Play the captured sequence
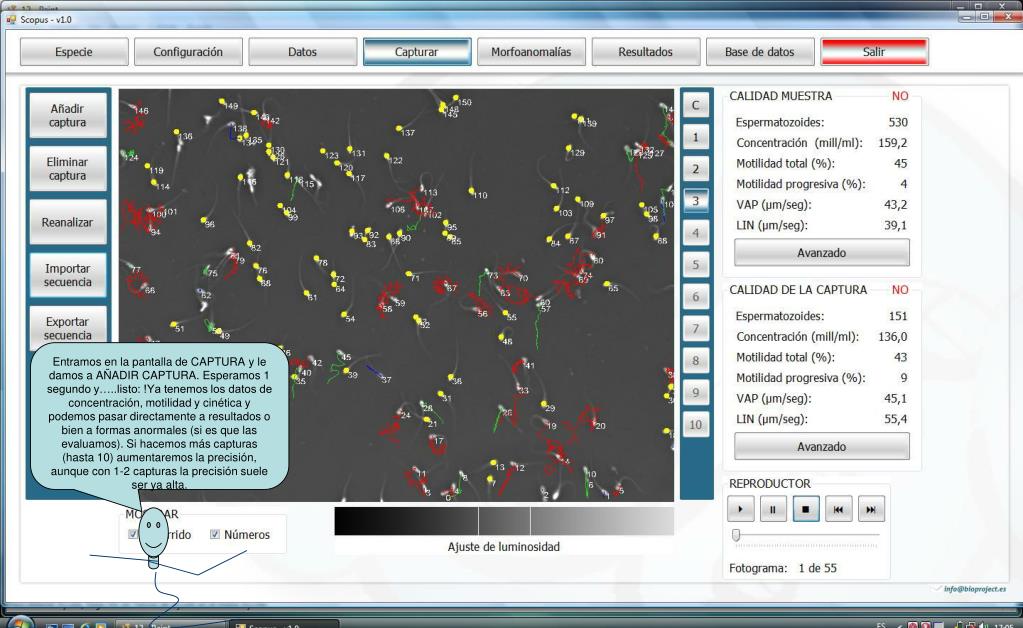Image resolution: width=1023 pixels, height=628 pixels. pos(741,509)
